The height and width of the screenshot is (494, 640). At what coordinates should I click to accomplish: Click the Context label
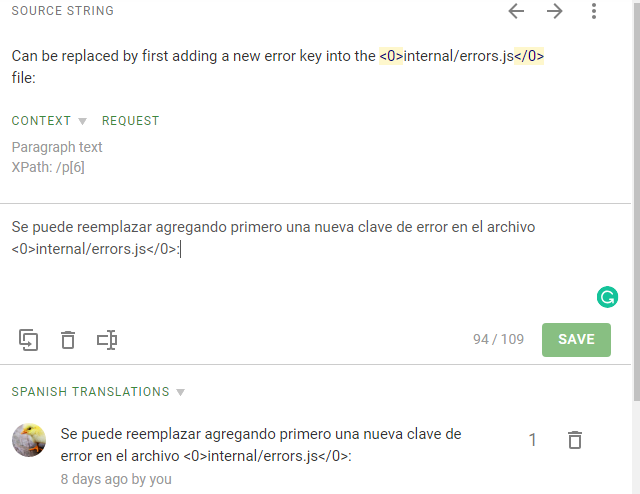pyautogui.click(x=41, y=121)
